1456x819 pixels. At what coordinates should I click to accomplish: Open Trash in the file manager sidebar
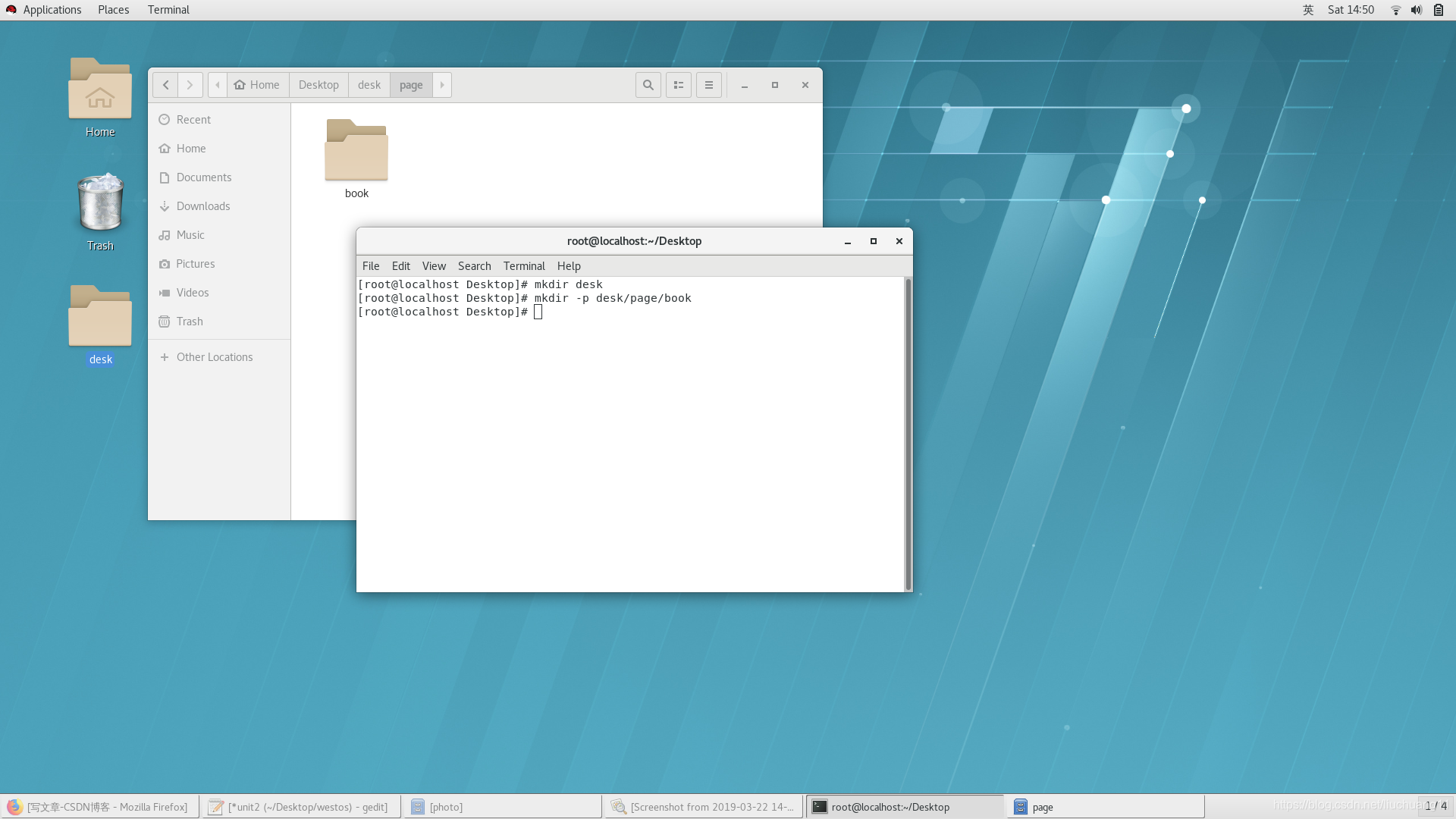coord(219,322)
